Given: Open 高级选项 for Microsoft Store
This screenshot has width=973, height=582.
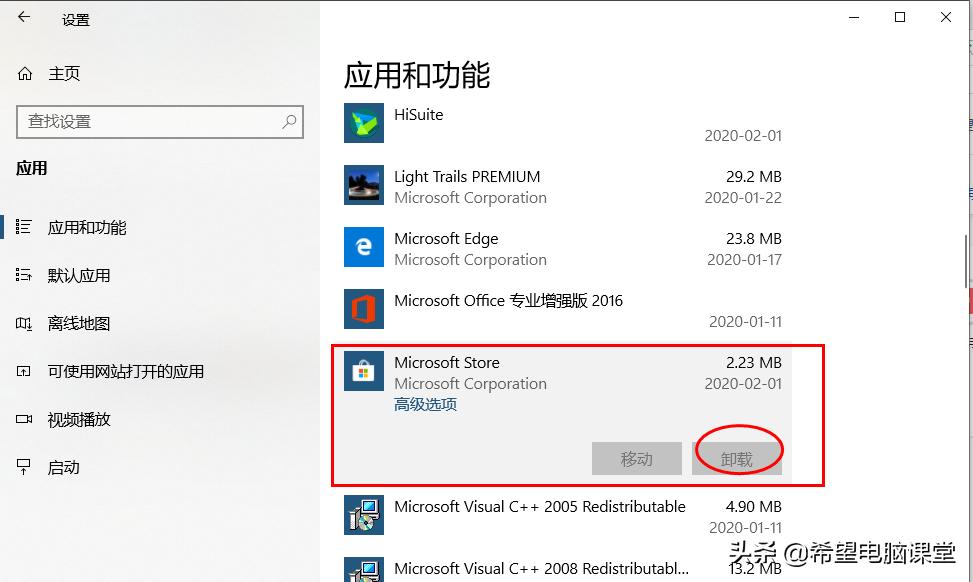Looking at the screenshot, I should (424, 404).
